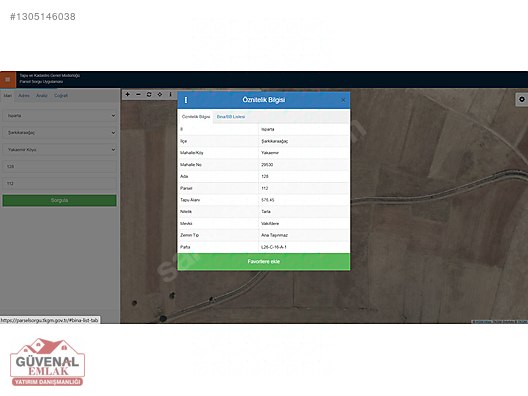Zoom out with the minus icon
Image resolution: width=528 pixels, height=396 pixels.
(138, 95)
